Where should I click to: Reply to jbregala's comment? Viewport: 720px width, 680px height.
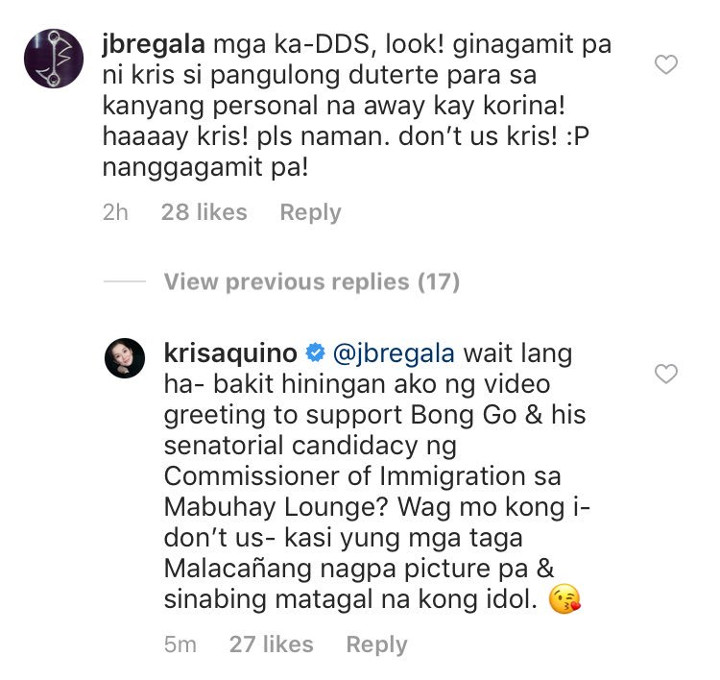310,213
